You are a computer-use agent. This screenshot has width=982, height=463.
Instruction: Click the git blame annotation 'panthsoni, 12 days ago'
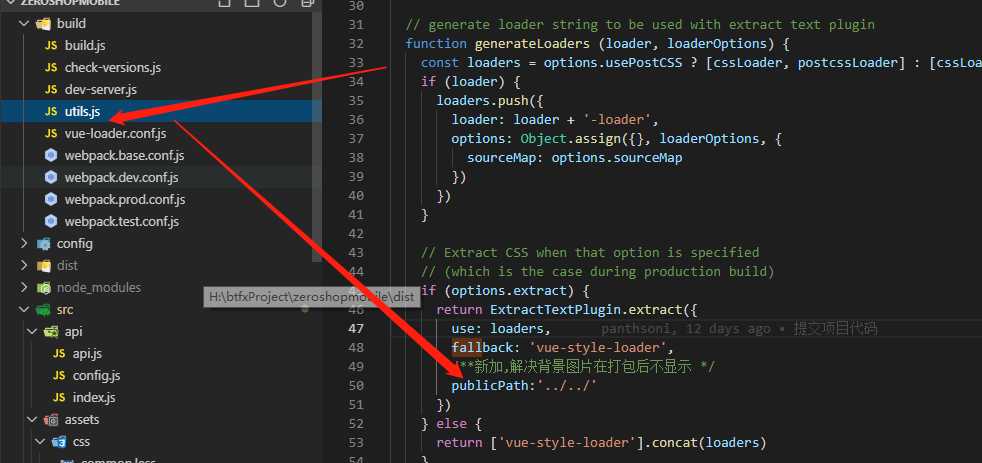pos(685,328)
